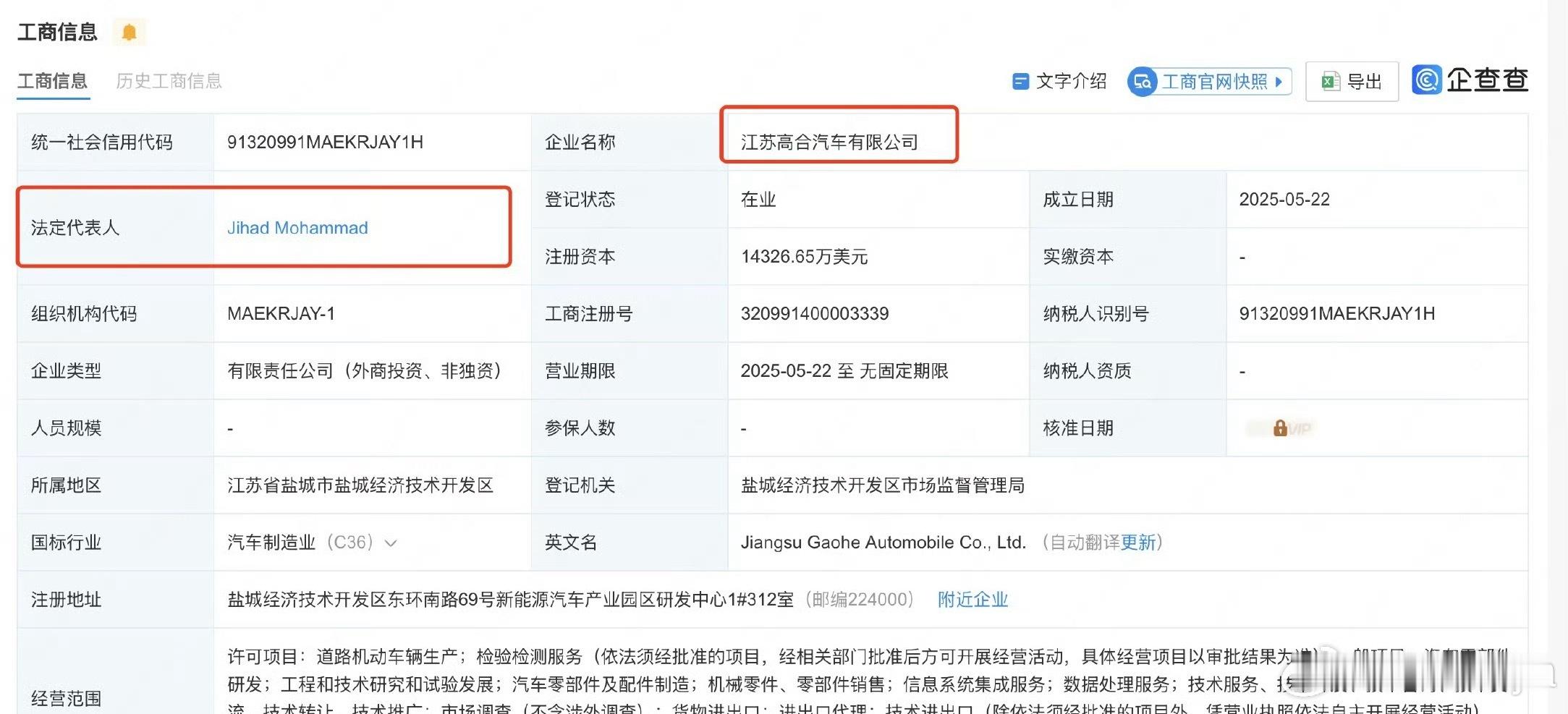This screenshot has width=1568, height=714.
Task: Click the 工商官网快照 snapshot button
Action: pos(1209,82)
